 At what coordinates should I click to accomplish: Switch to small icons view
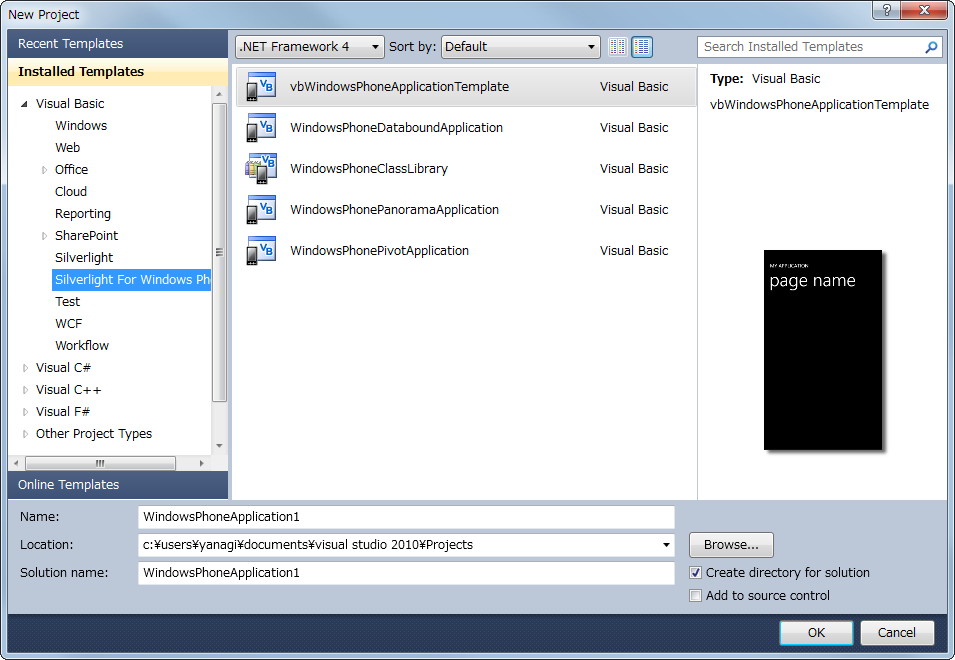tap(617, 46)
